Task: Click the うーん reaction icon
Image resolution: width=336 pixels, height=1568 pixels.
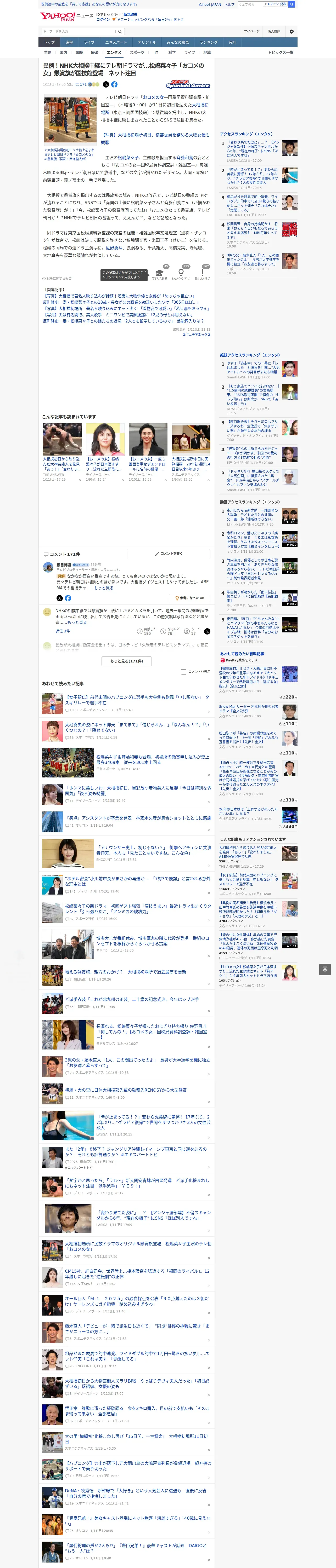Action: tap(187, 631)
